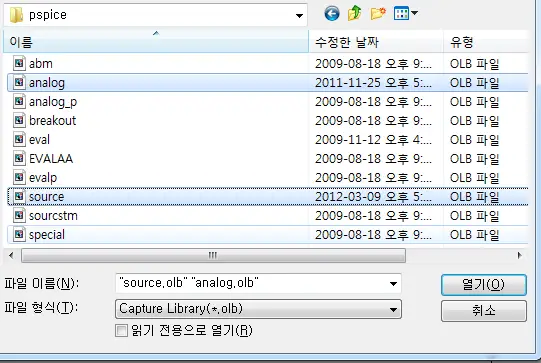Sort by the 이름 column header
Screen dimensions: 541x363
[156, 42]
